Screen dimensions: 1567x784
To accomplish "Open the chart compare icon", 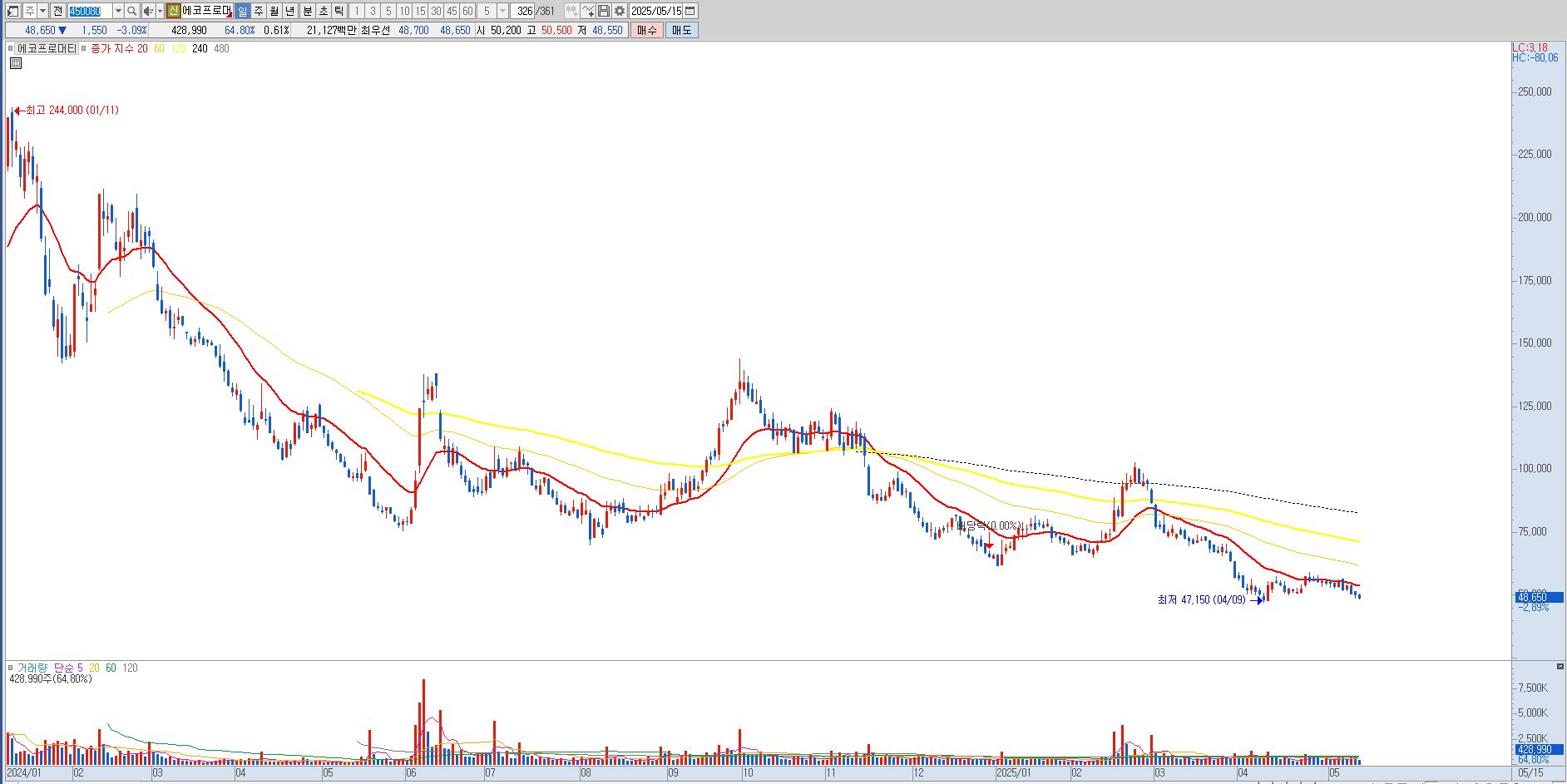I will [571, 11].
